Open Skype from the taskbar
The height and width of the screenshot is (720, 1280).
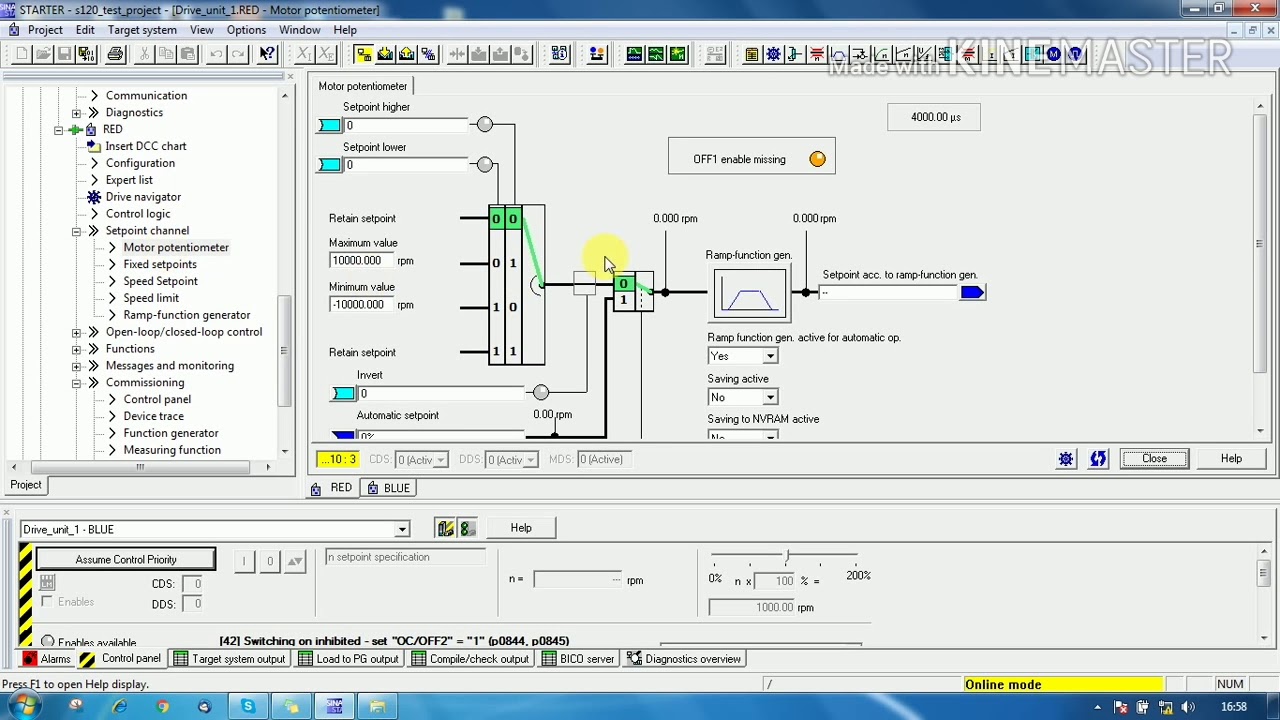tap(248, 706)
